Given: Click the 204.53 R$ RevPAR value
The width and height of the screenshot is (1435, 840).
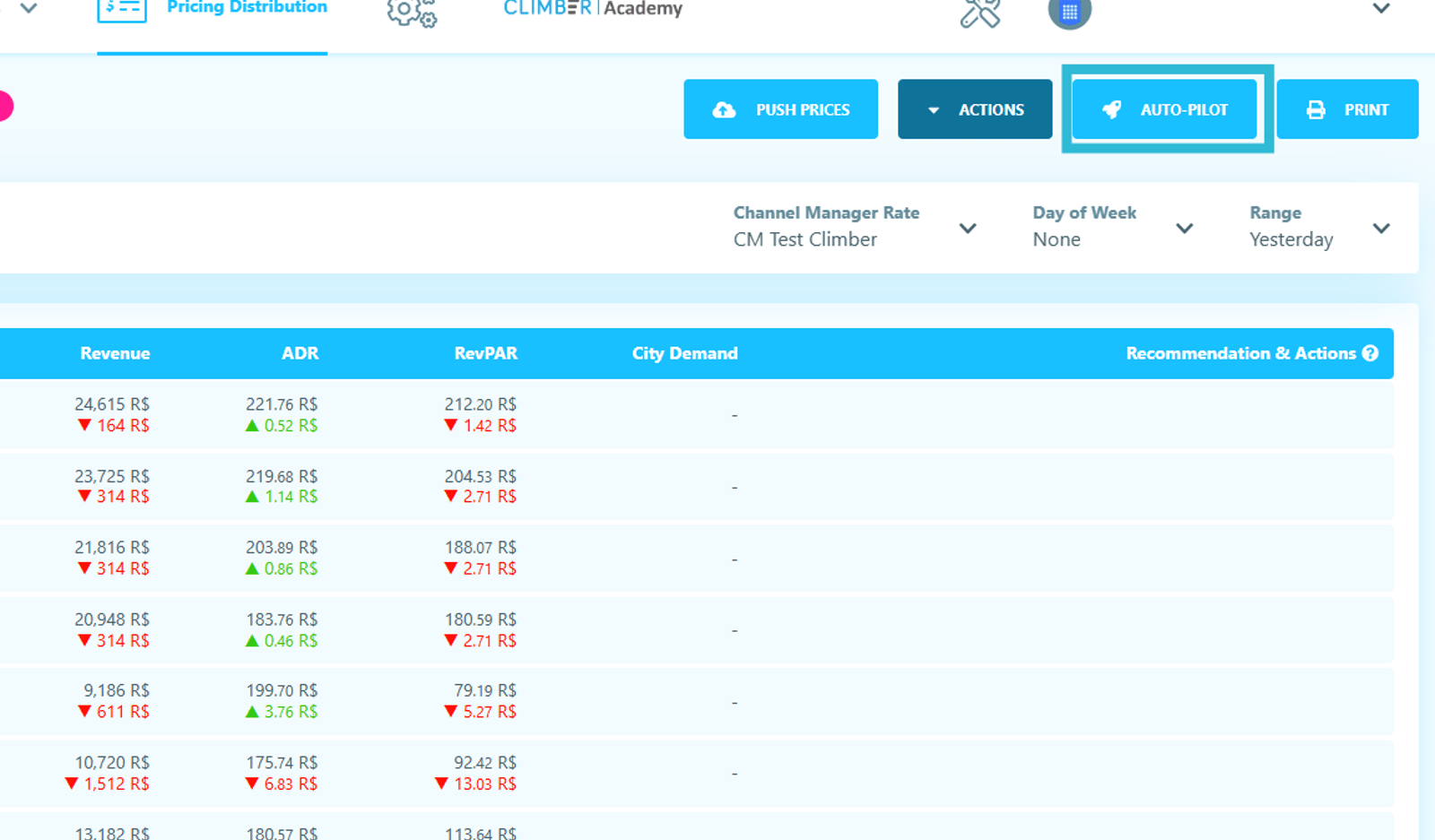Looking at the screenshot, I should point(481,476).
